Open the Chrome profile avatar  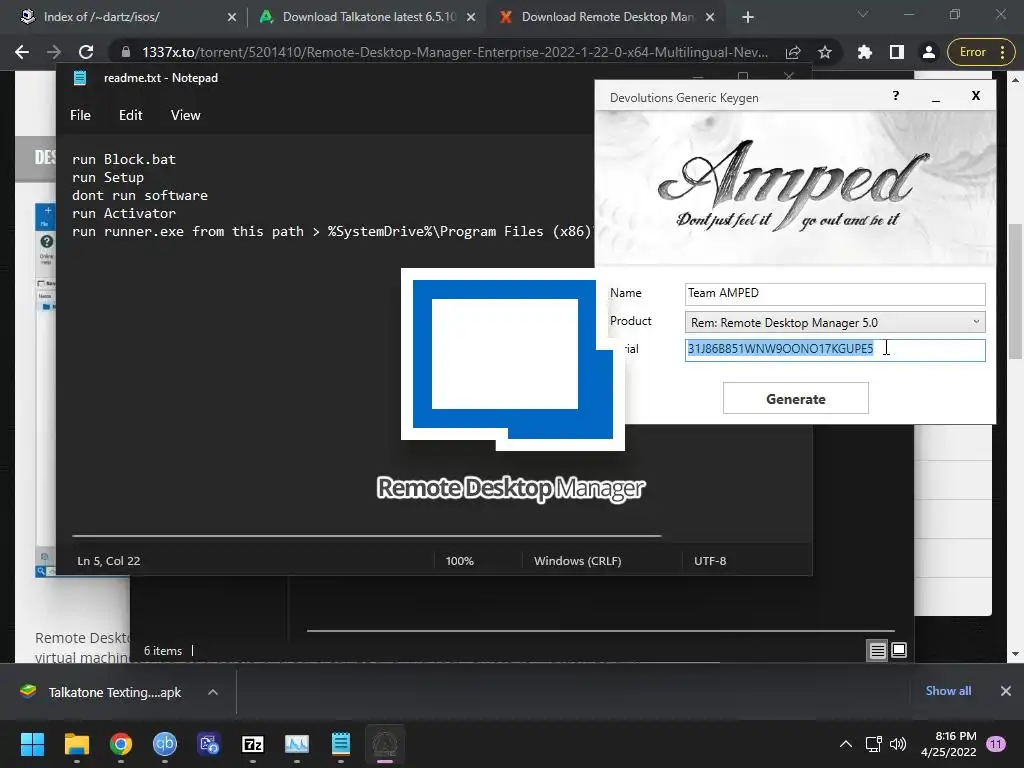tap(929, 52)
